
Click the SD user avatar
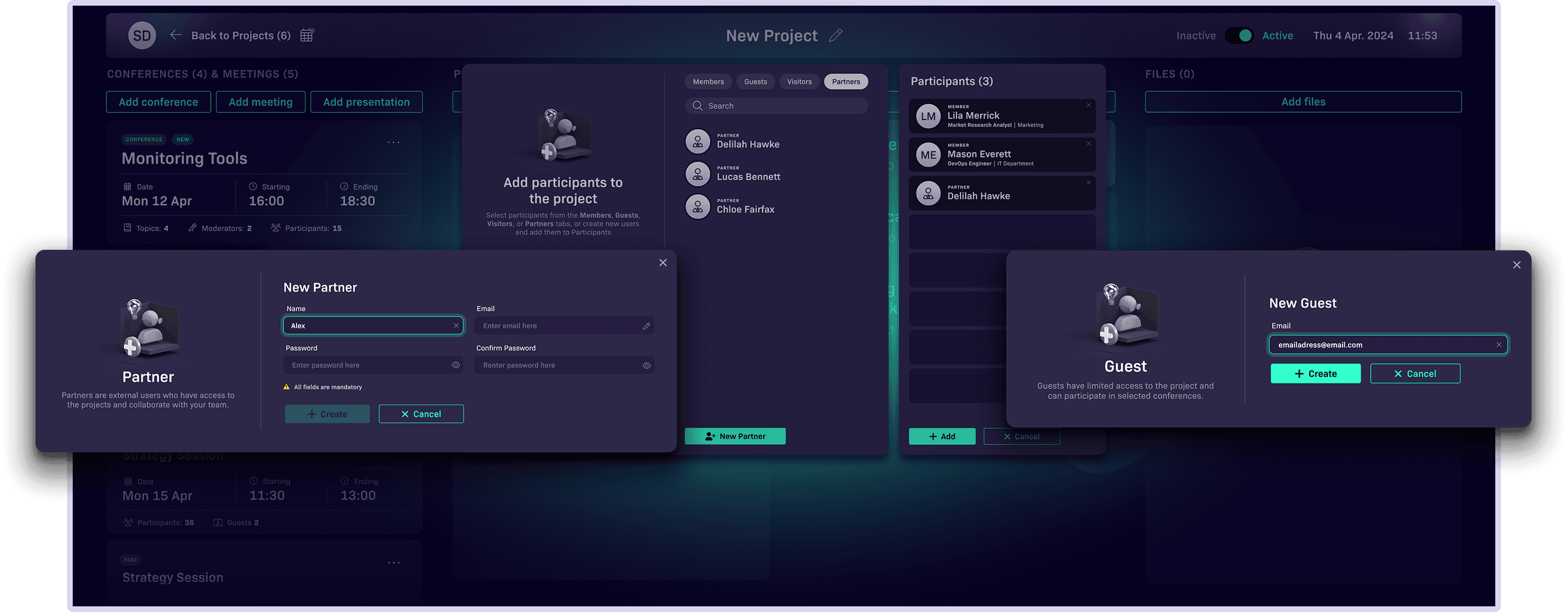coord(142,36)
